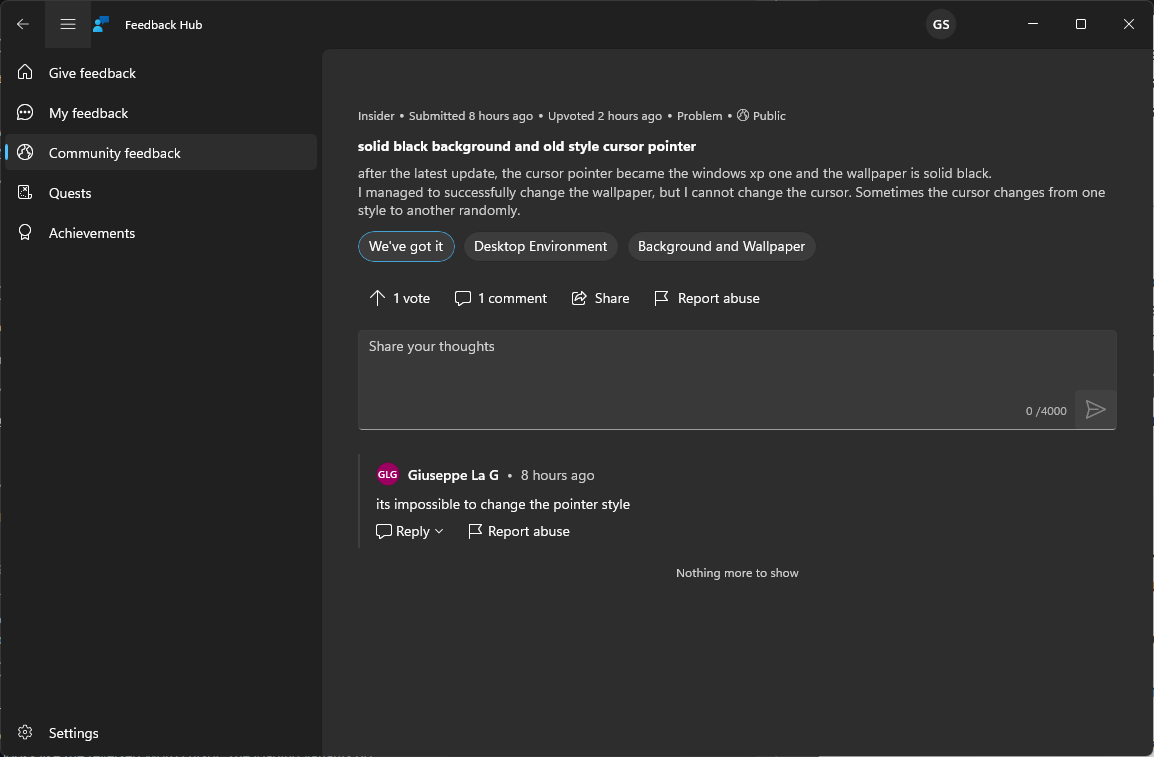Click the Public visibility globe icon

click(743, 115)
